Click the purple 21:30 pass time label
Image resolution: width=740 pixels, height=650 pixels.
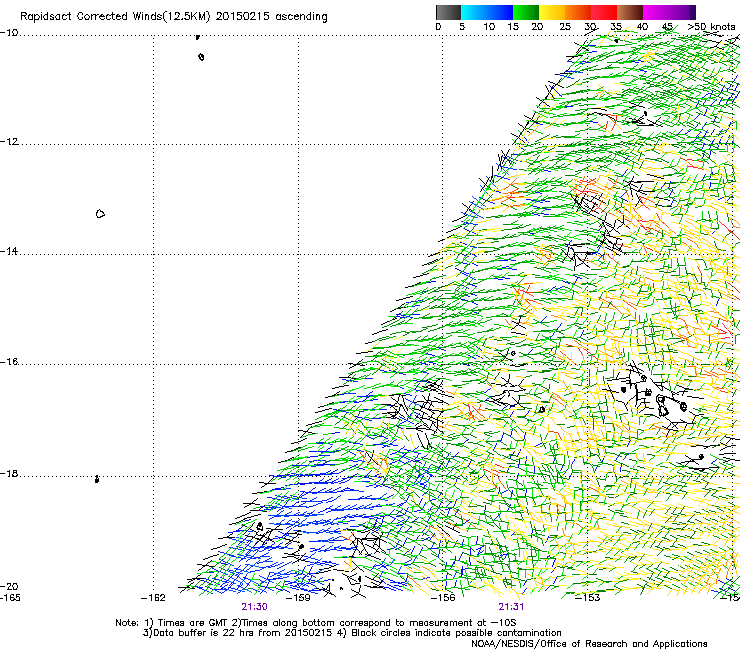(254, 607)
